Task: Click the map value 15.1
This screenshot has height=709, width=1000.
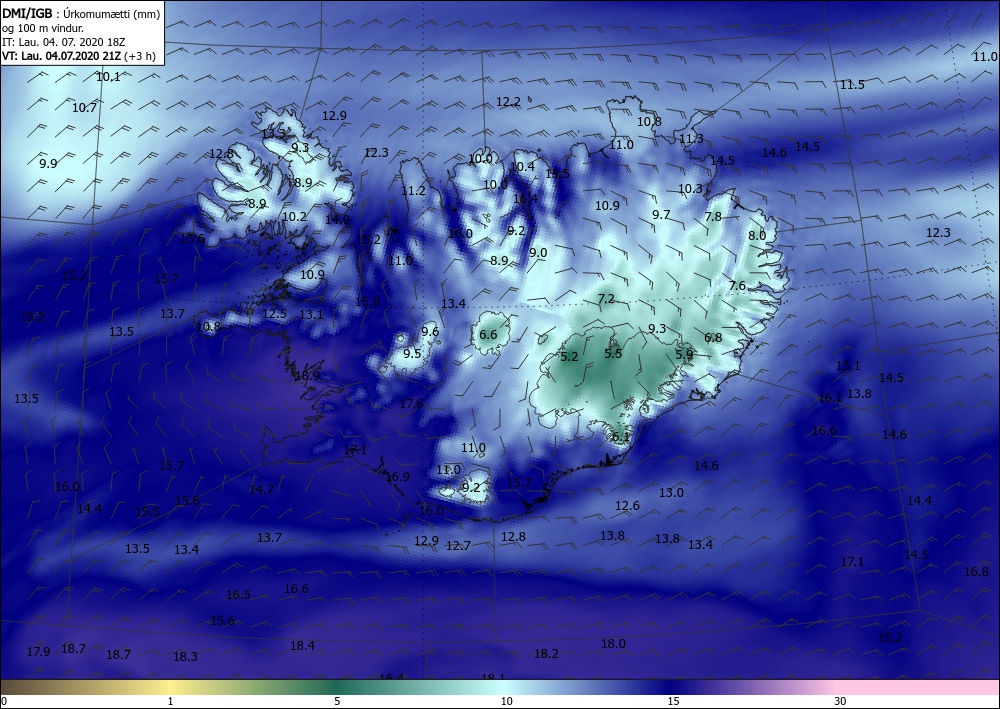Action: pos(848,366)
